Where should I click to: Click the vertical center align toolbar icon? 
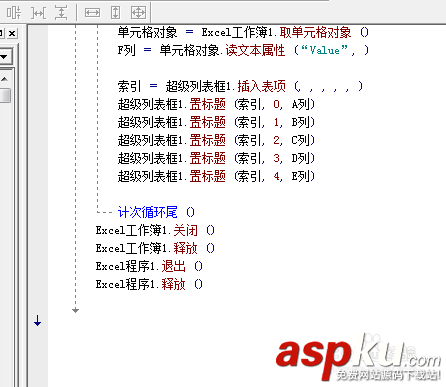coord(14,13)
